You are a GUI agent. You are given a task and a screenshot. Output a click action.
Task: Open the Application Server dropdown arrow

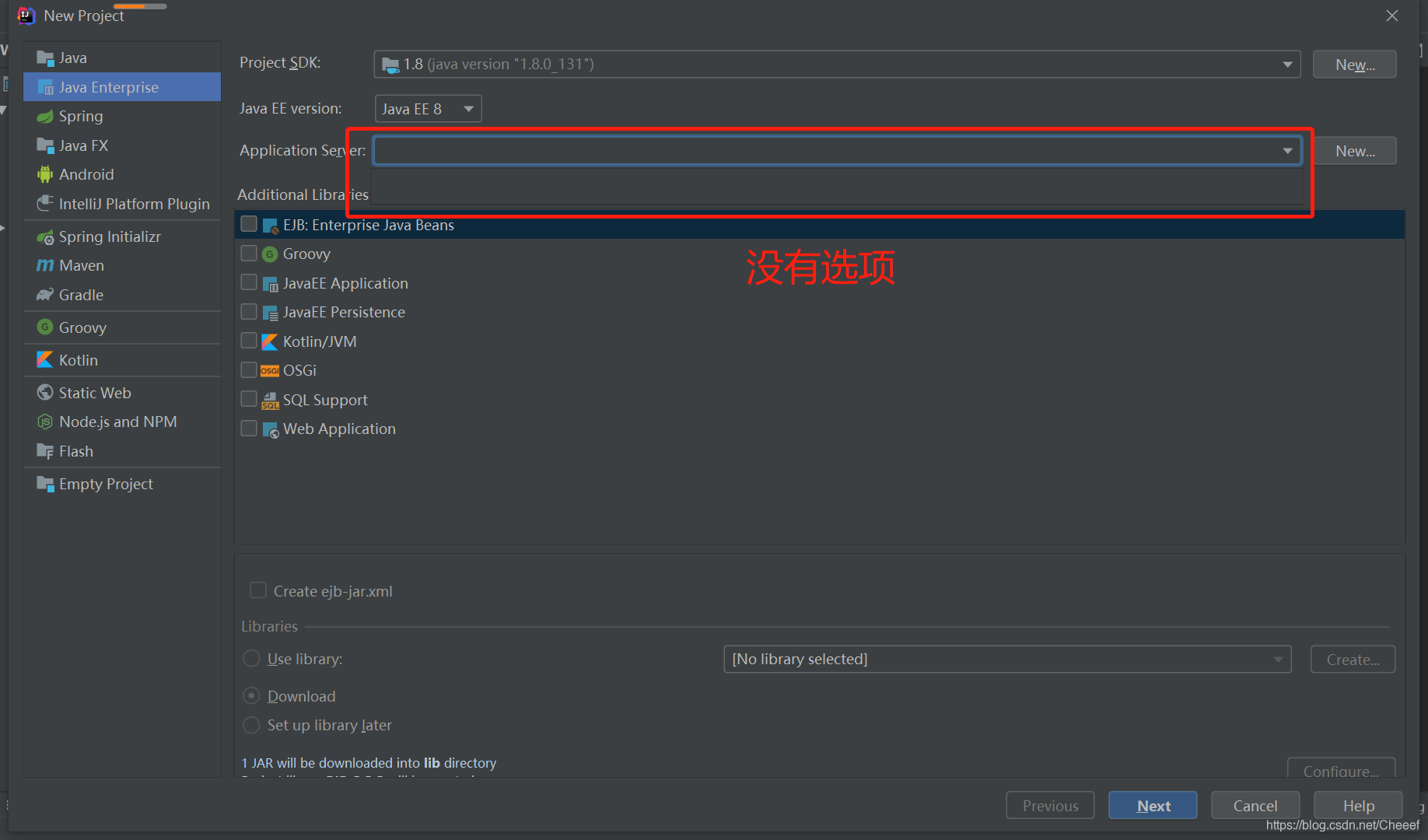(x=1287, y=151)
